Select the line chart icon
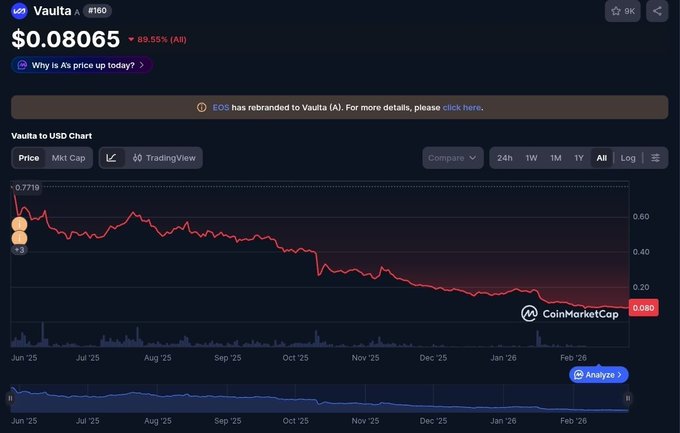Image resolution: width=680 pixels, height=433 pixels. pyautogui.click(x=111, y=158)
